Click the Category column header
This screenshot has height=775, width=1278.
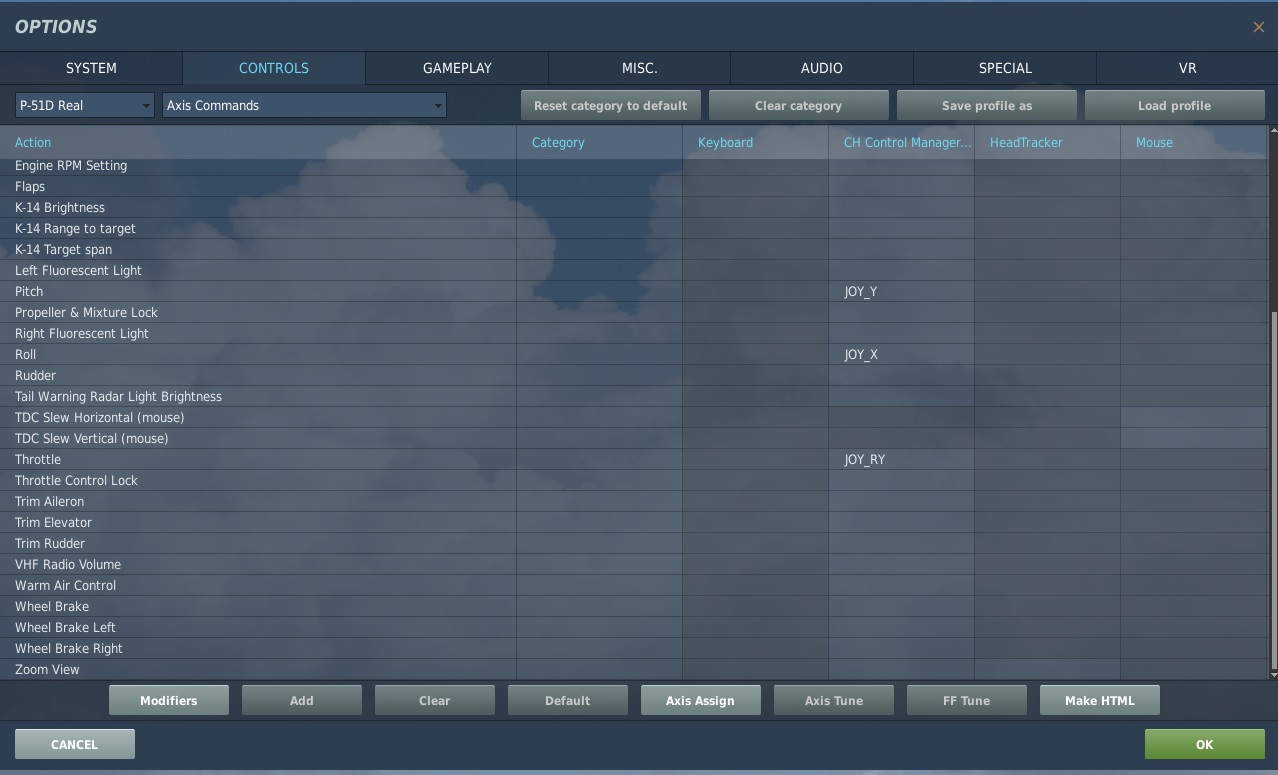tap(599, 142)
